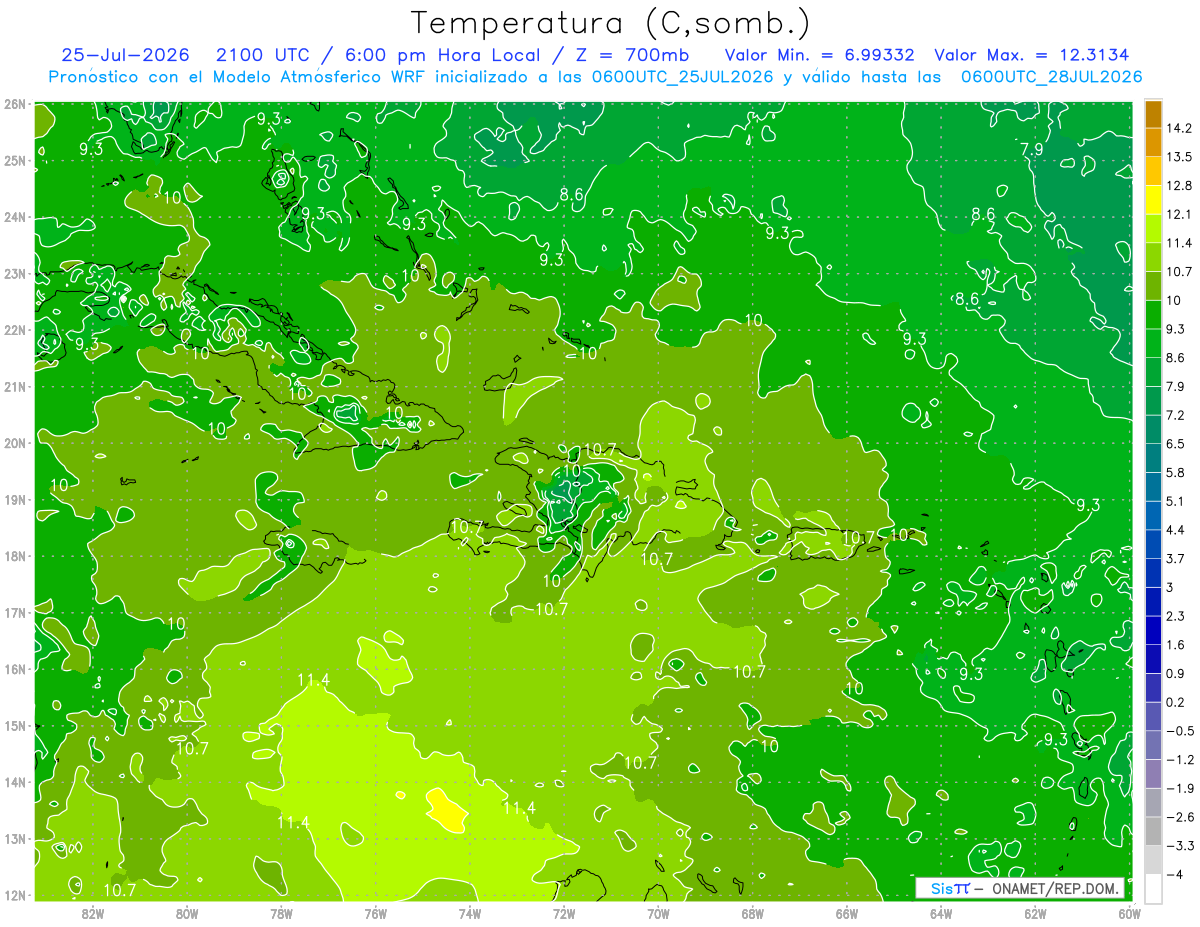Image resolution: width=1200 pixels, height=927 pixels.
Task: Click the '26N' latitude axis label
Action: [14, 104]
